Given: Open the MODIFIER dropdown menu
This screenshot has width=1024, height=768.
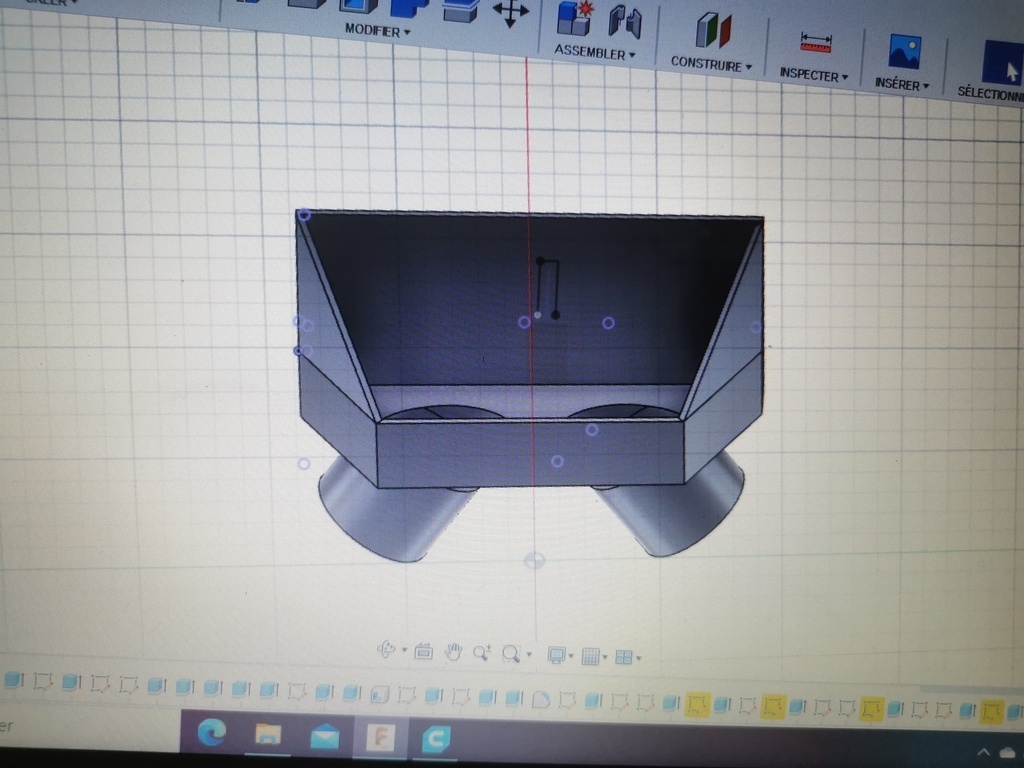Looking at the screenshot, I should 377,30.
